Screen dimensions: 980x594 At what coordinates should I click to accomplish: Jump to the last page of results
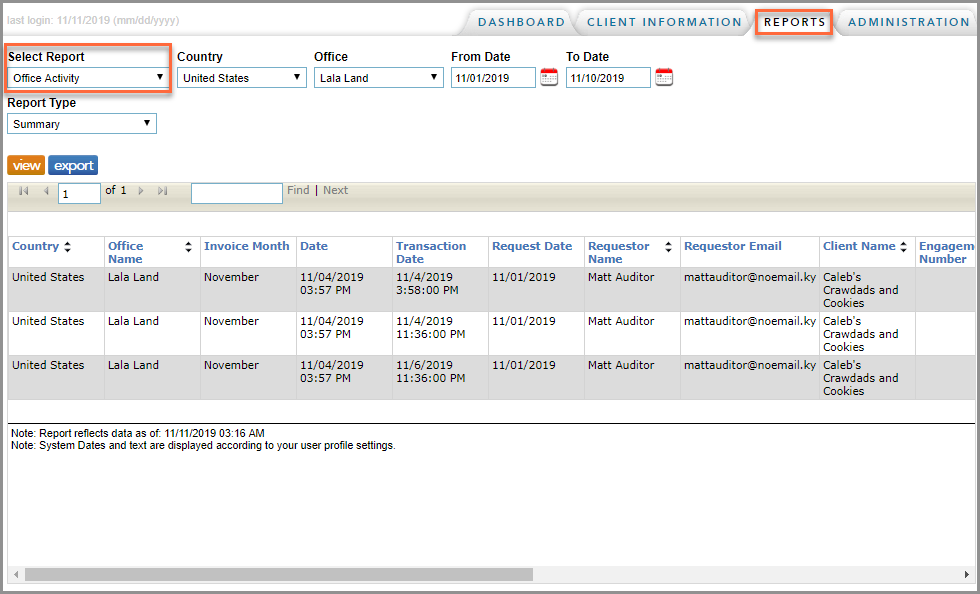coord(162,190)
